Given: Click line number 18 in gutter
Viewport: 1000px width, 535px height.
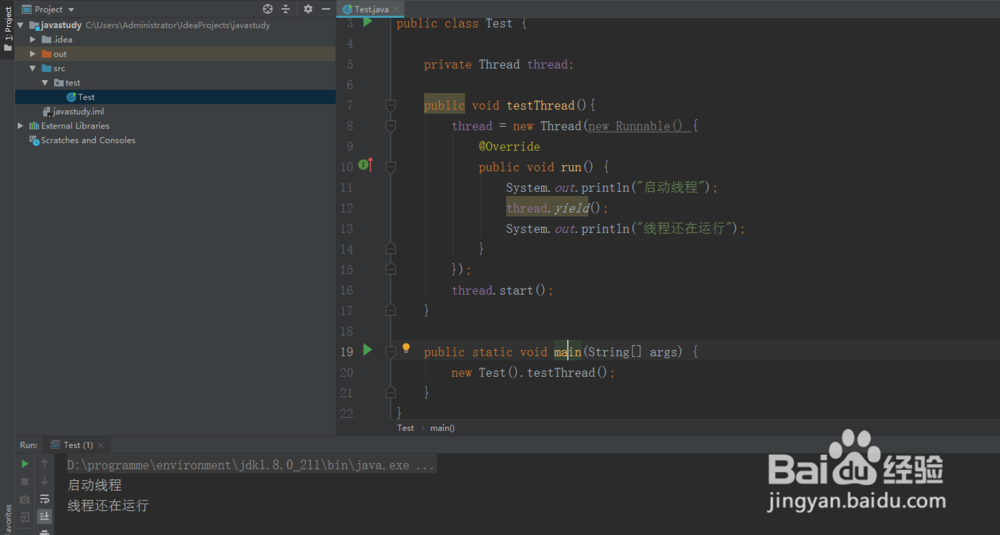Looking at the screenshot, I should click(x=346, y=331).
